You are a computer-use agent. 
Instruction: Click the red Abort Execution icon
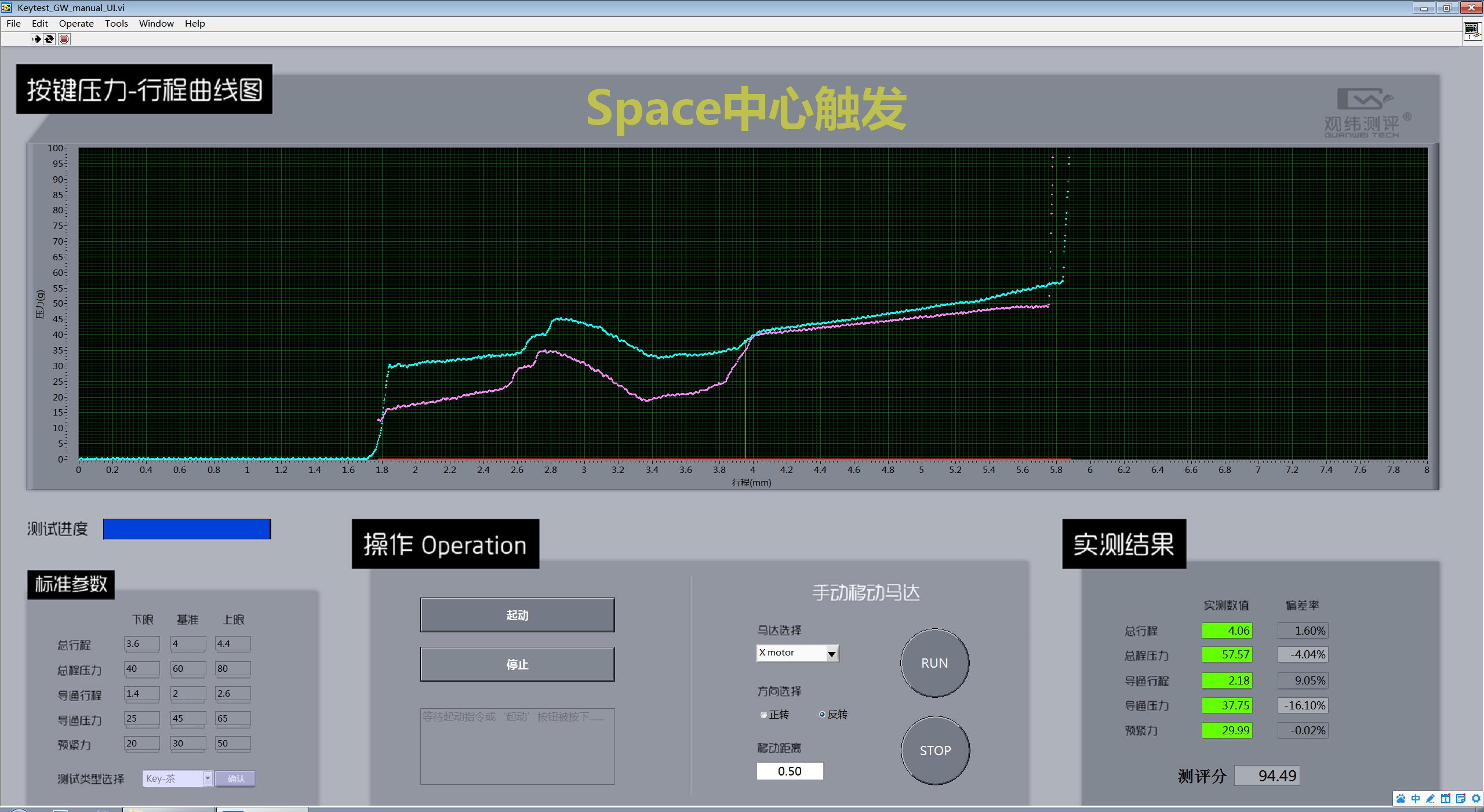[64, 39]
